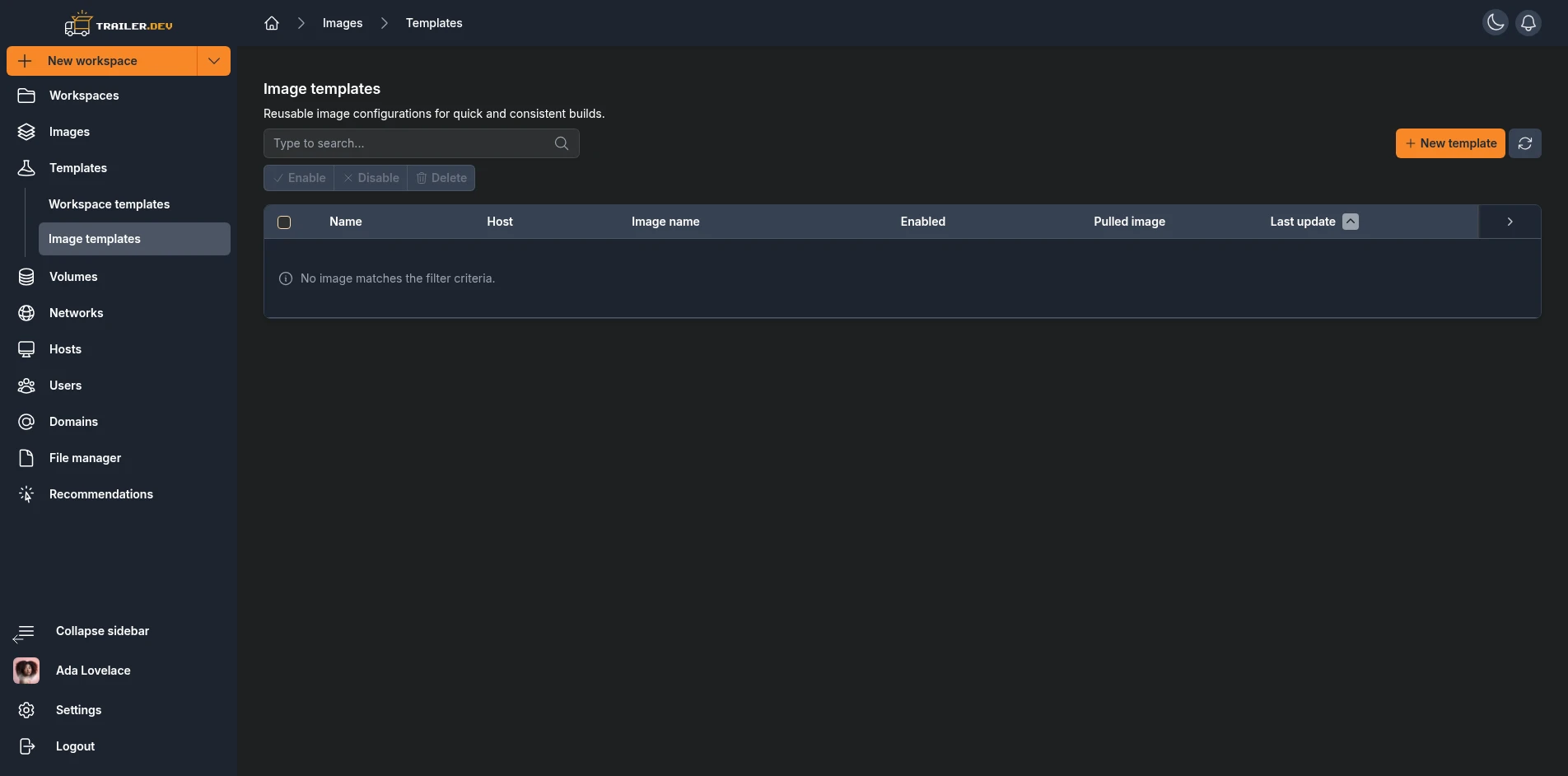
Task: Click New template button
Action: (x=1450, y=143)
